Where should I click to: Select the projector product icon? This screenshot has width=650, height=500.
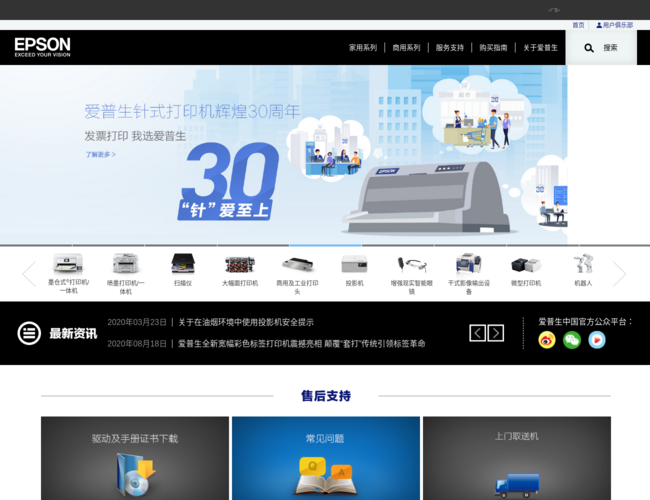click(x=354, y=264)
